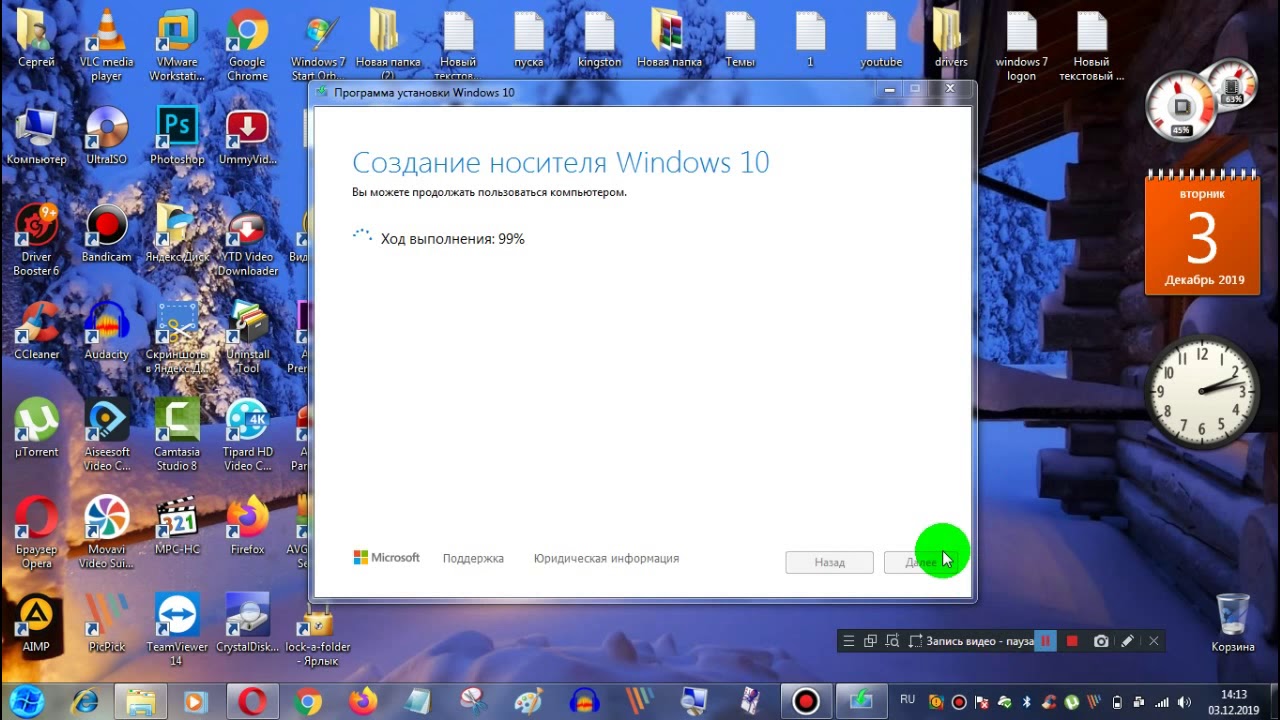1280x720 pixels.
Task: Open the Поддержка link
Action: point(473,559)
